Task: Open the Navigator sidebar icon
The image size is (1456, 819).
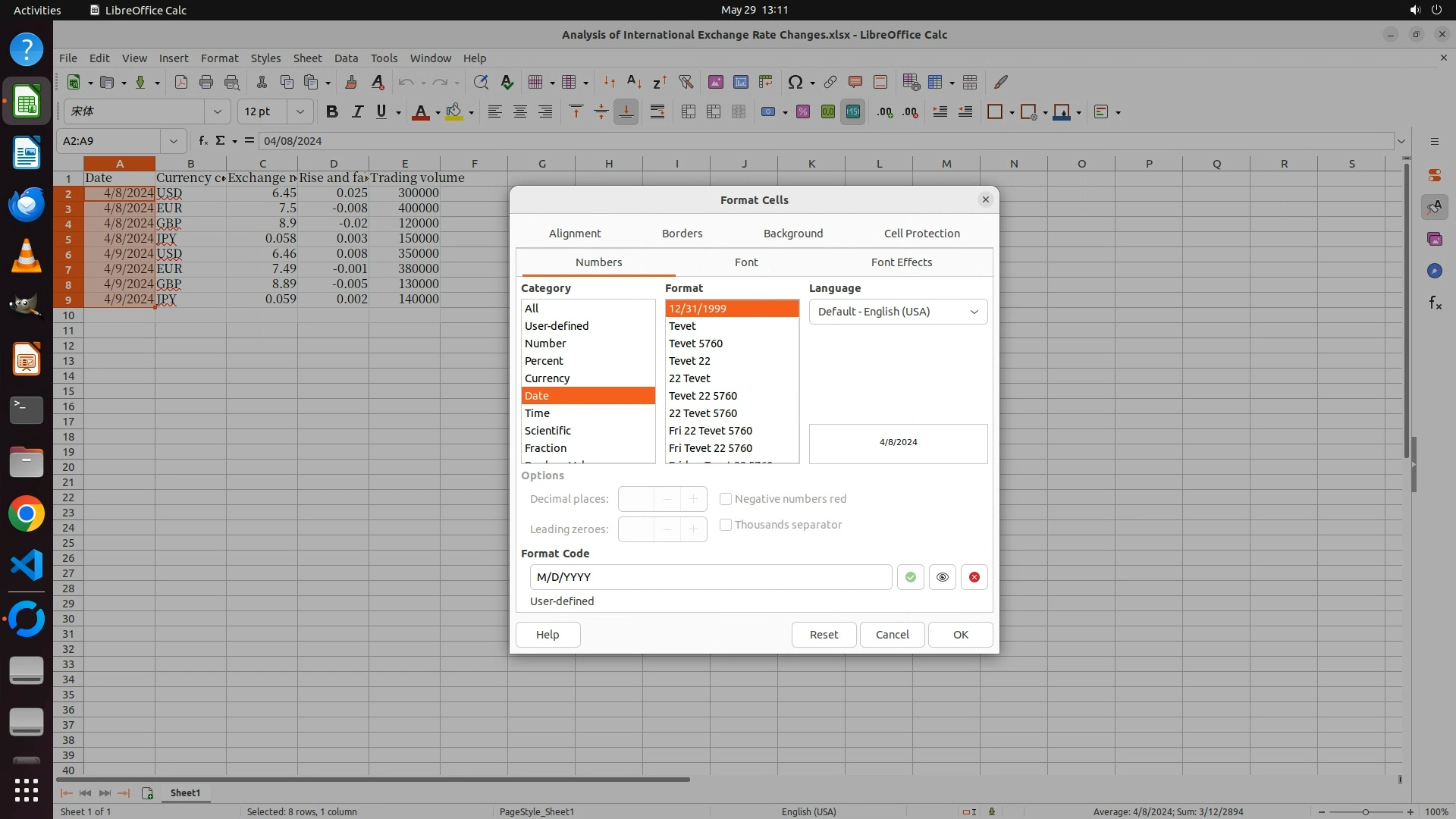Action: [x=1434, y=271]
